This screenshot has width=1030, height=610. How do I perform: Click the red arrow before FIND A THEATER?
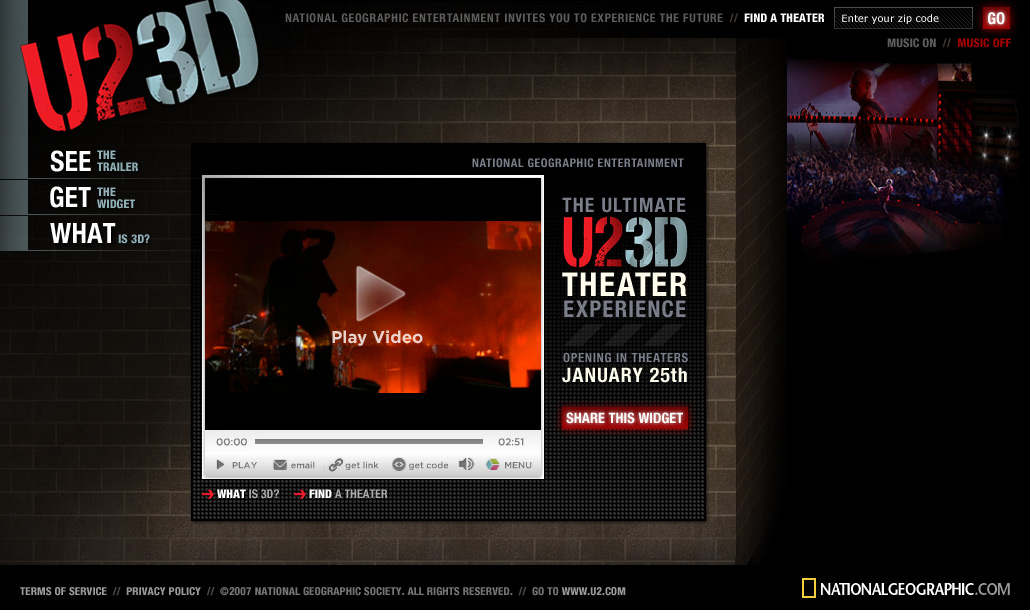300,494
